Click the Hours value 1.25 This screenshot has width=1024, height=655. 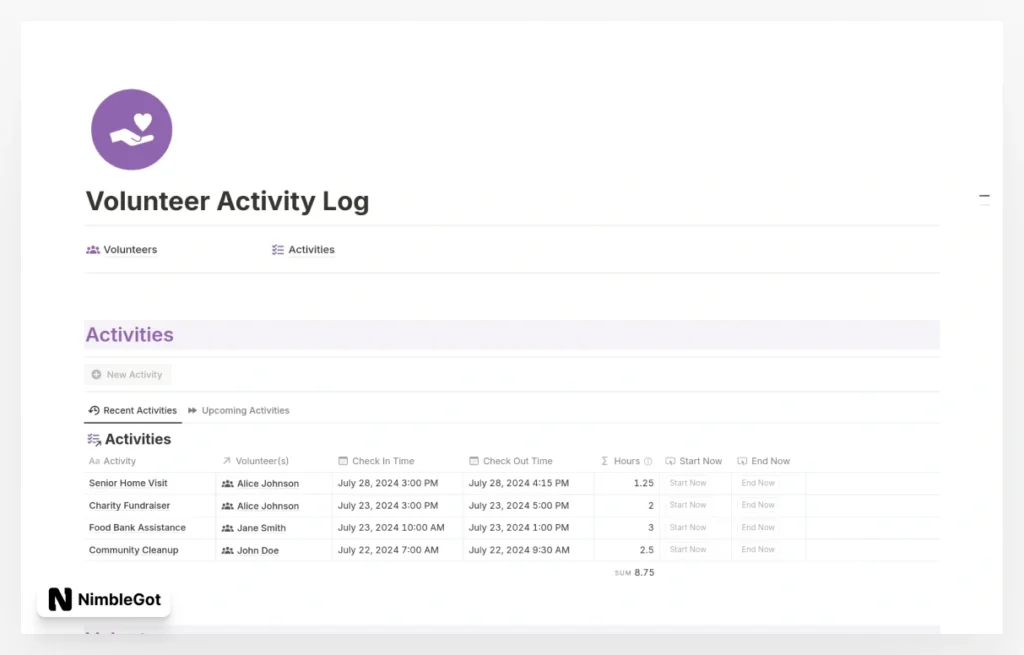click(x=643, y=483)
